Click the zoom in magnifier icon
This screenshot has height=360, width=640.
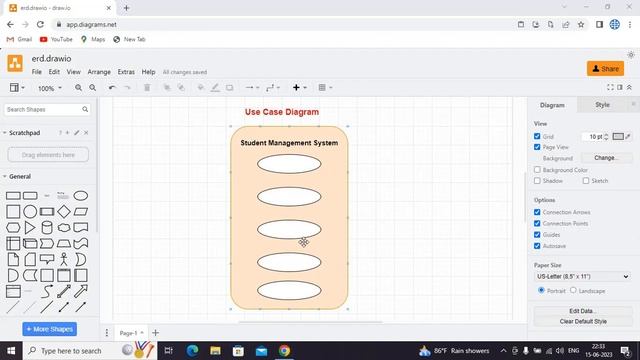pyautogui.click(x=78, y=88)
